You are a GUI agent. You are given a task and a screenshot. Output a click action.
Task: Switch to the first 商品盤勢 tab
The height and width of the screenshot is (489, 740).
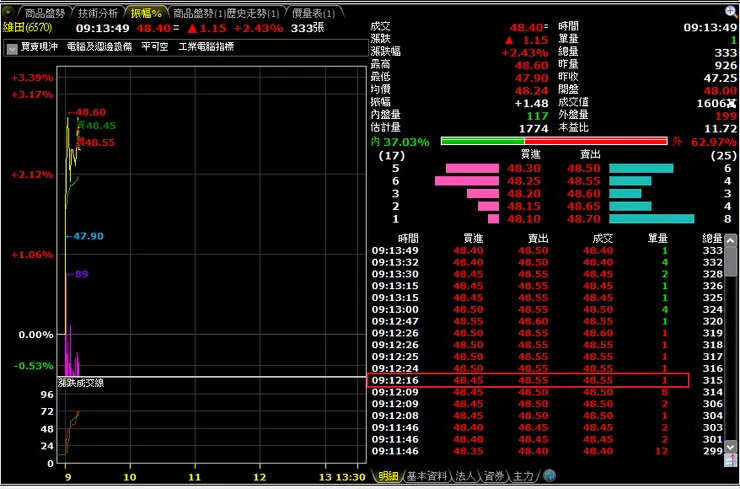(44, 13)
